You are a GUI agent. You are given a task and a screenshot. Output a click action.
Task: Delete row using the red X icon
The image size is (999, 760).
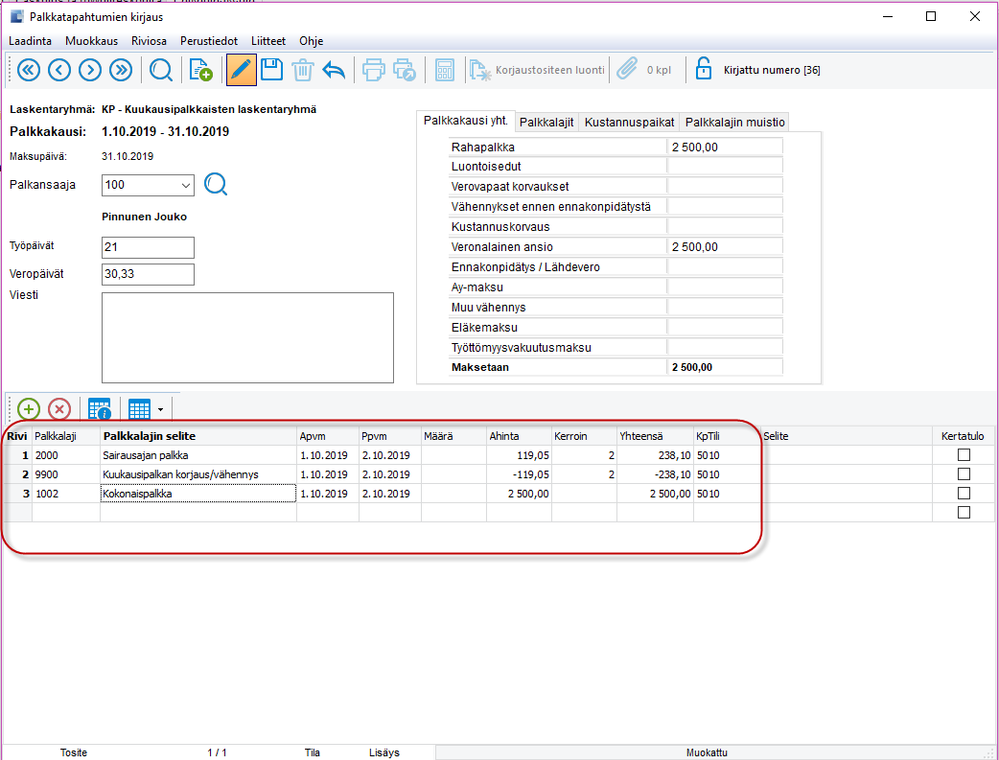60,409
